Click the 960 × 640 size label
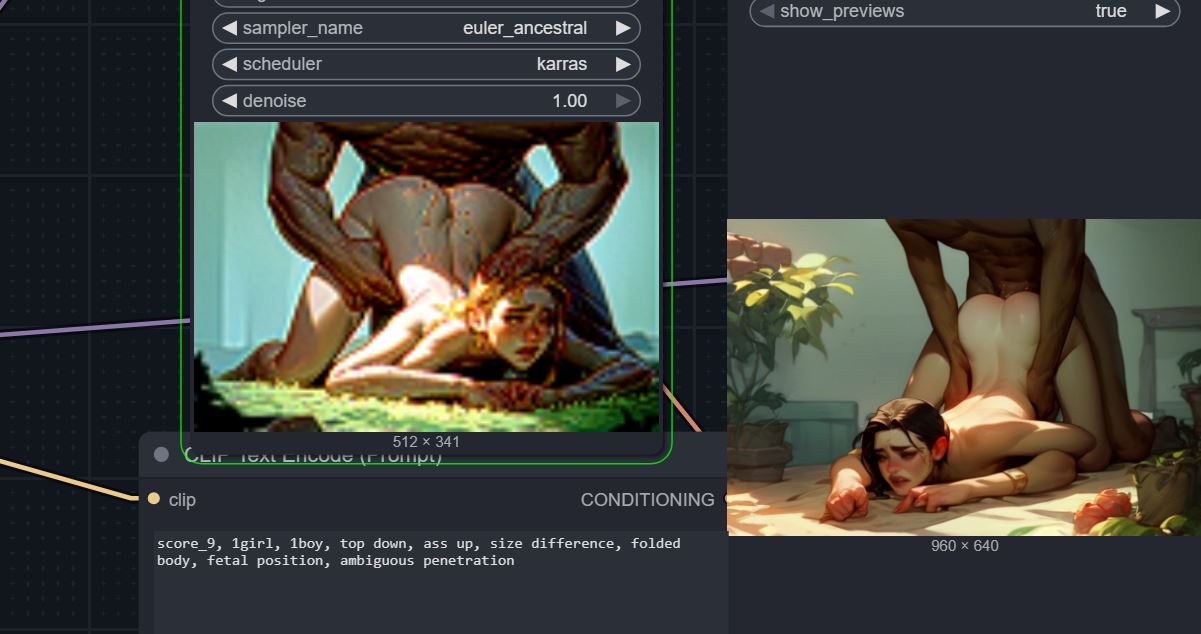The image size is (1201, 634). click(x=964, y=546)
